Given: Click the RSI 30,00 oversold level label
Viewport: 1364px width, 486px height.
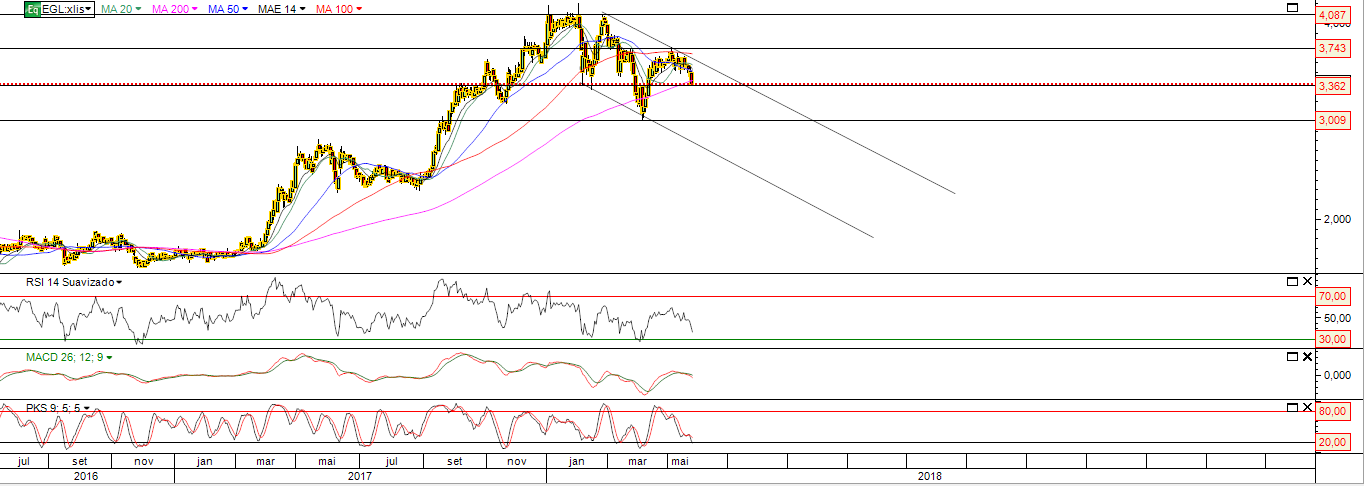Looking at the screenshot, I should (x=1331, y=340).
